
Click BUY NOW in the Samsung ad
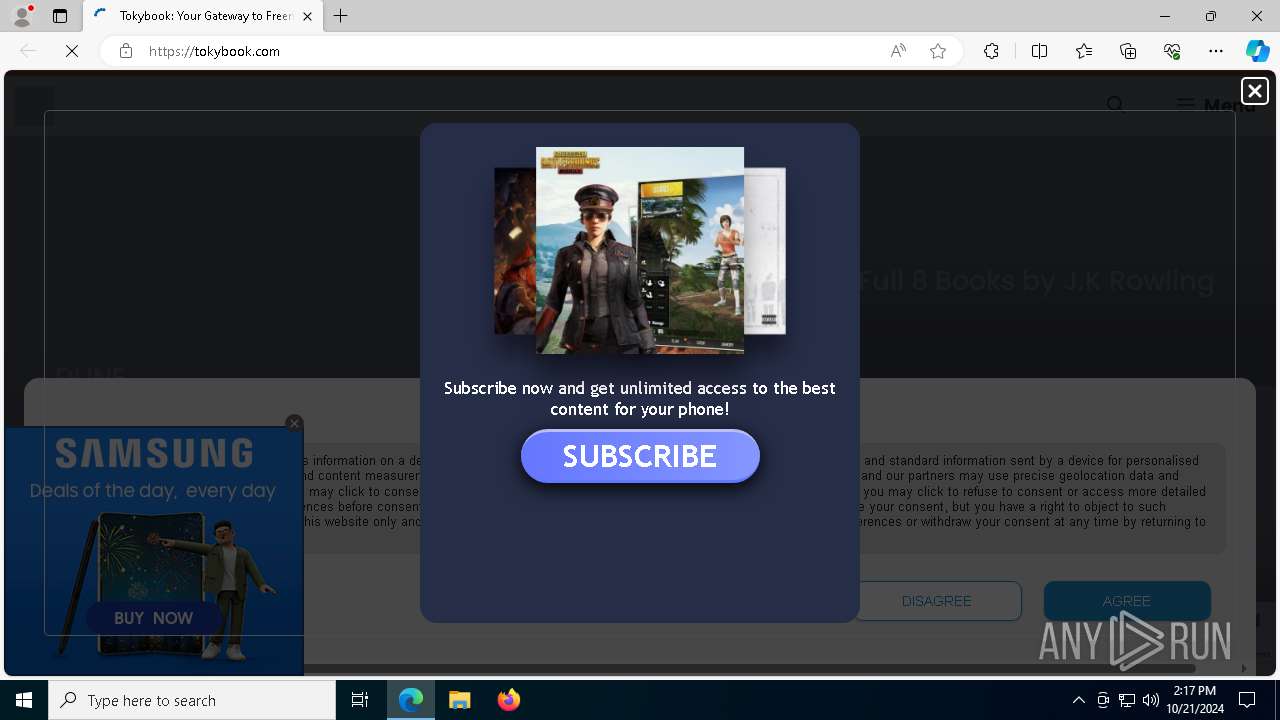click(x=153, y=618)
